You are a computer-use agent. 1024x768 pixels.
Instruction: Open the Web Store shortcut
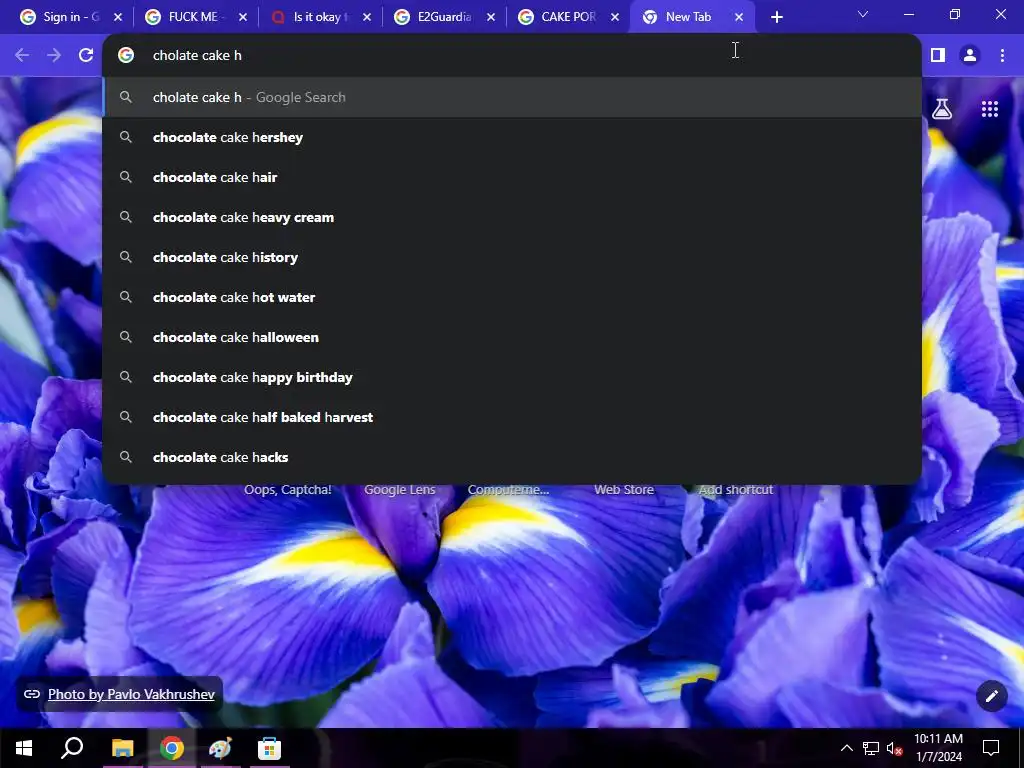(624, 489)
